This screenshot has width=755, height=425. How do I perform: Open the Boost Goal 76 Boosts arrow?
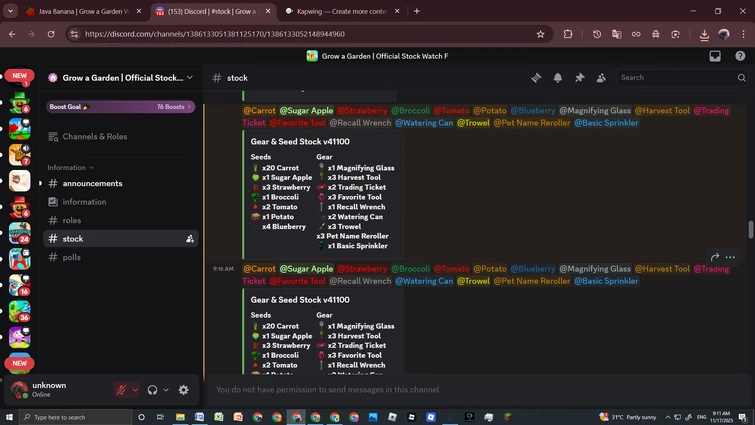pyautogui.click(x=189, y=107)
